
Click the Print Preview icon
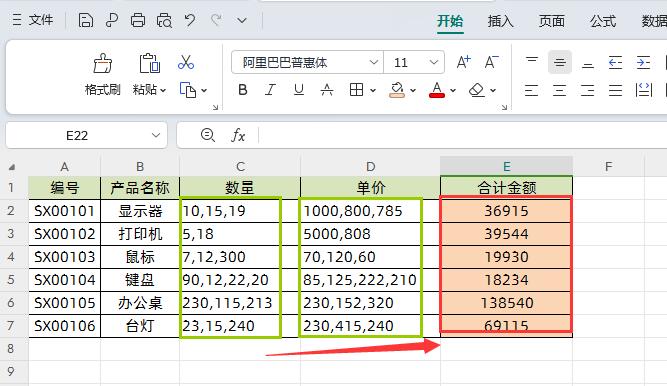click(164, 20)
